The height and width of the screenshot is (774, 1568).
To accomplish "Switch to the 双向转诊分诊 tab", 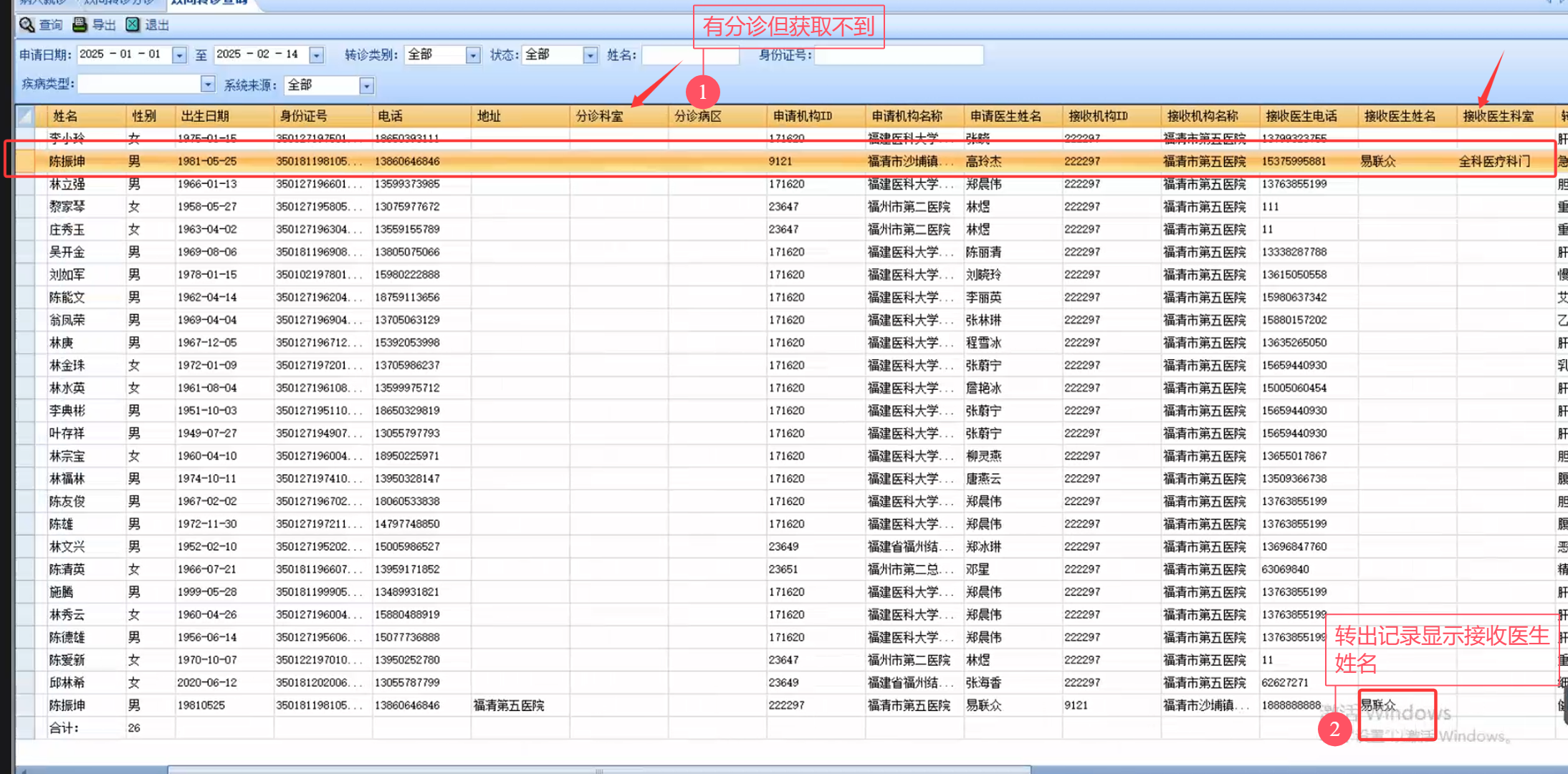I will tap(119, 2).
